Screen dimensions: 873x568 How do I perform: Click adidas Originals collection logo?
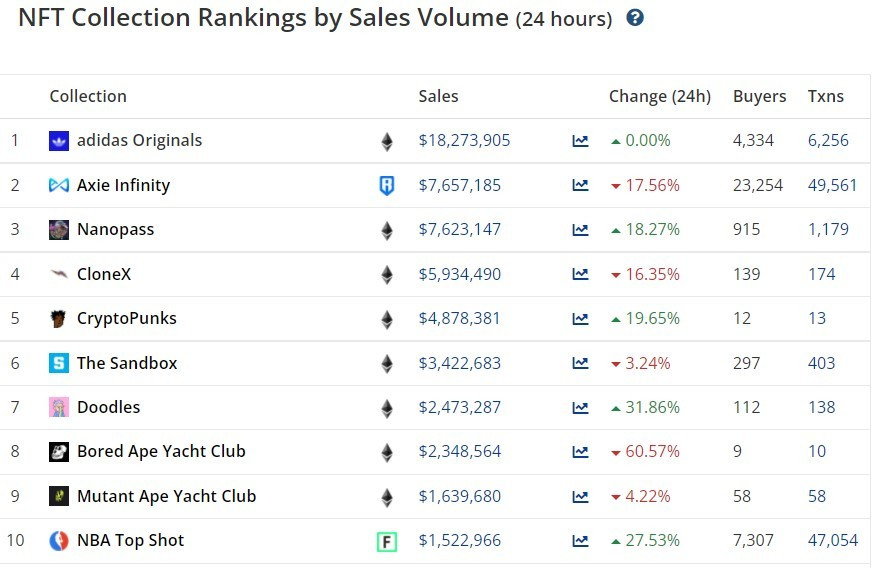59,141
